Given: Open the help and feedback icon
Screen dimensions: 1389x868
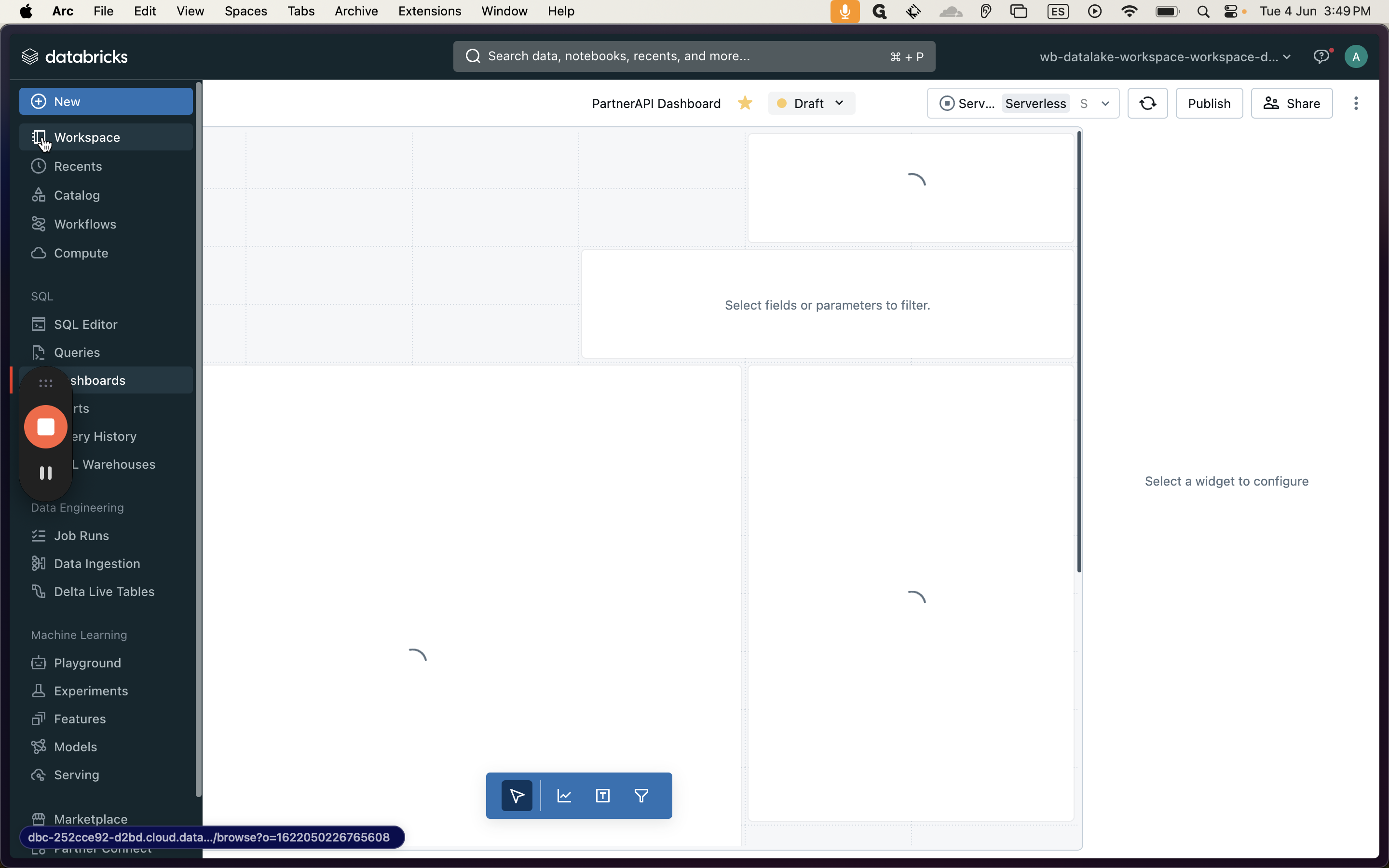Looking at the screenshot, I should pos(1321,56).
